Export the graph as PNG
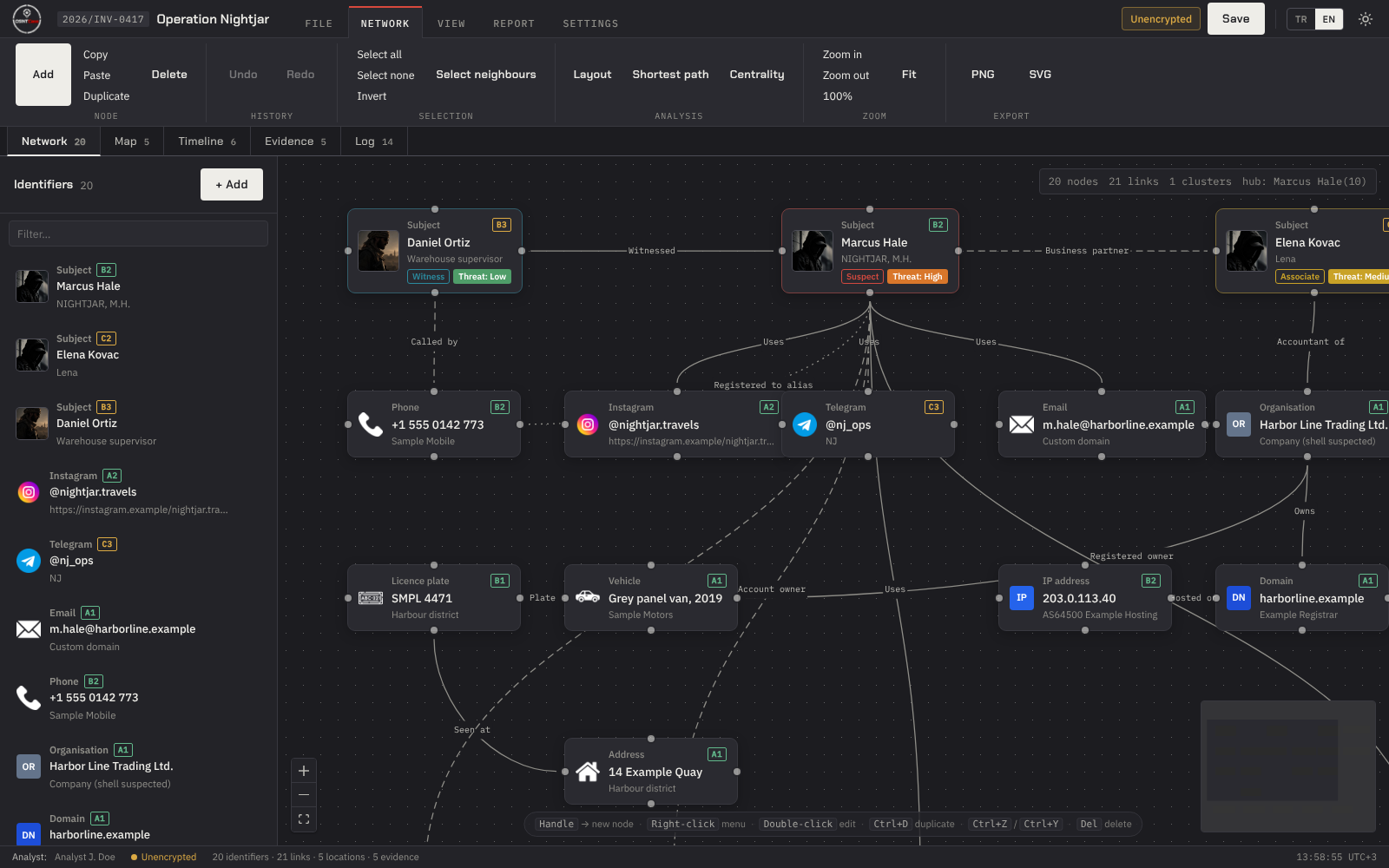Viewport: 1389px width, 868px height. pos(983,75)
